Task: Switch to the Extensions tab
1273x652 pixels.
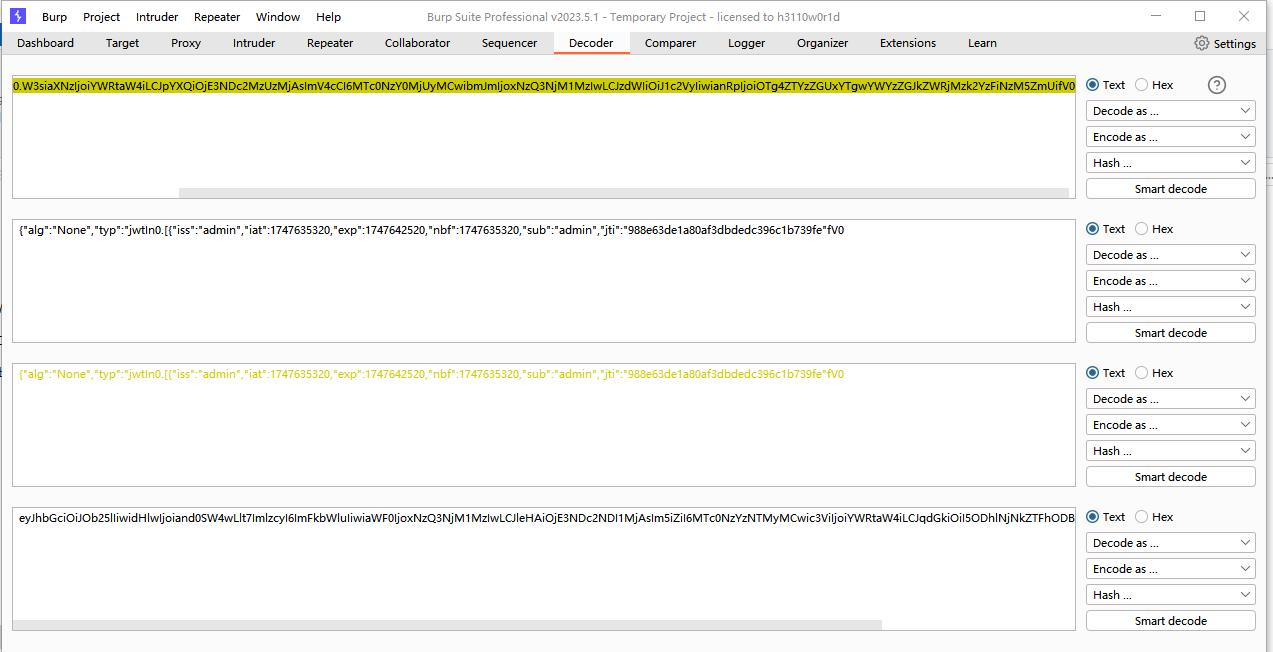Action: click(x=908, y=43)
